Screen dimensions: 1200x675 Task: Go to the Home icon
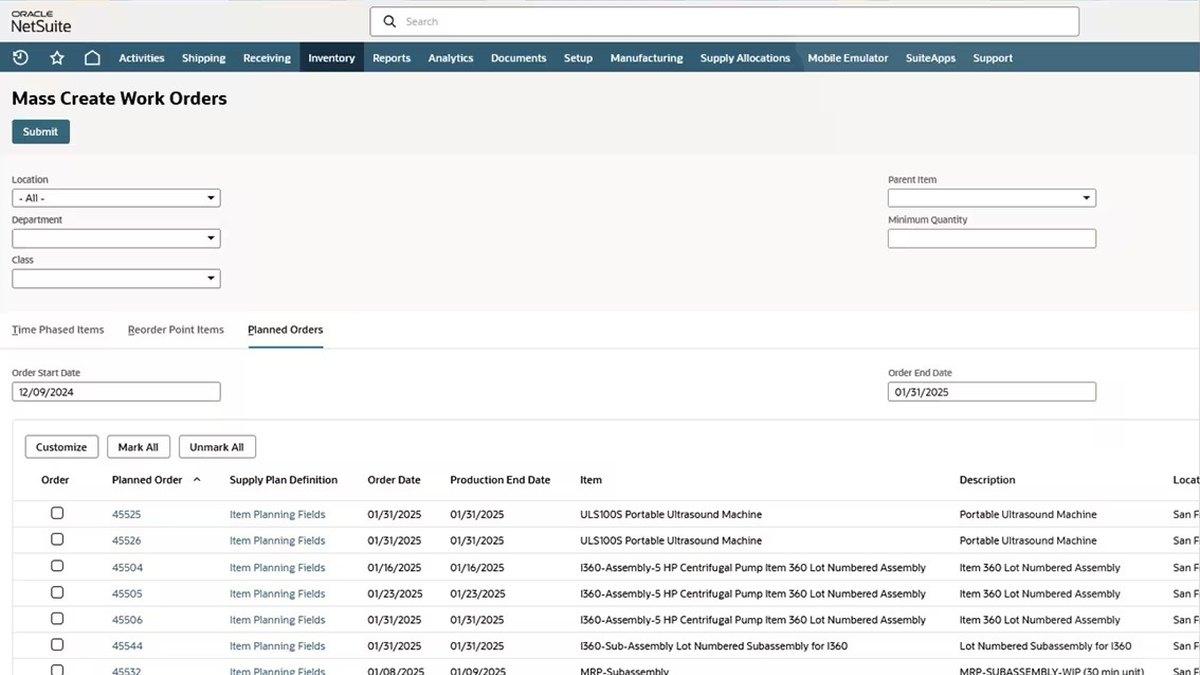(92, 58)
